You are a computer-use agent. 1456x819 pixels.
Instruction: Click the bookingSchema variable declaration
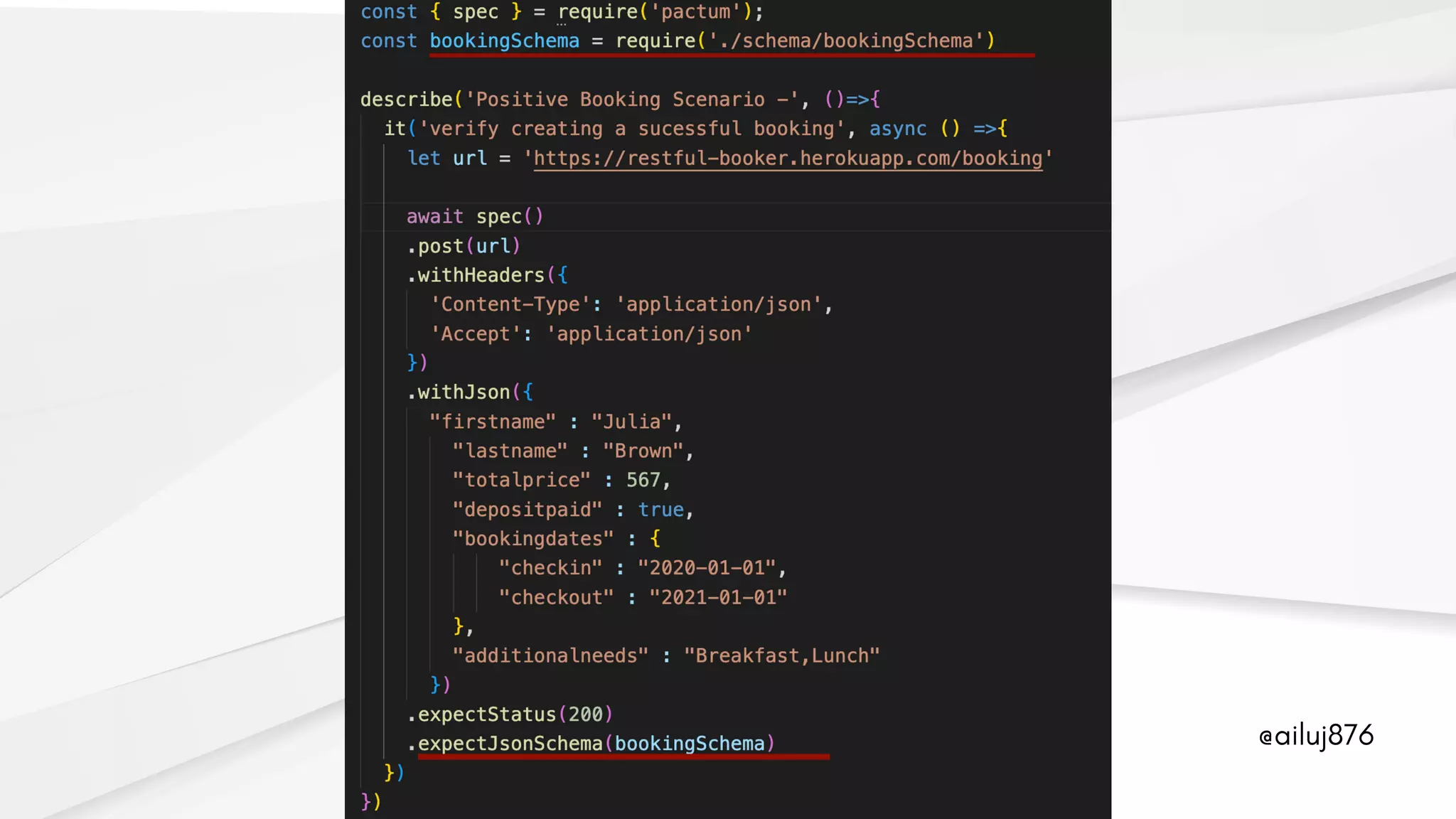tap(504, 41)
